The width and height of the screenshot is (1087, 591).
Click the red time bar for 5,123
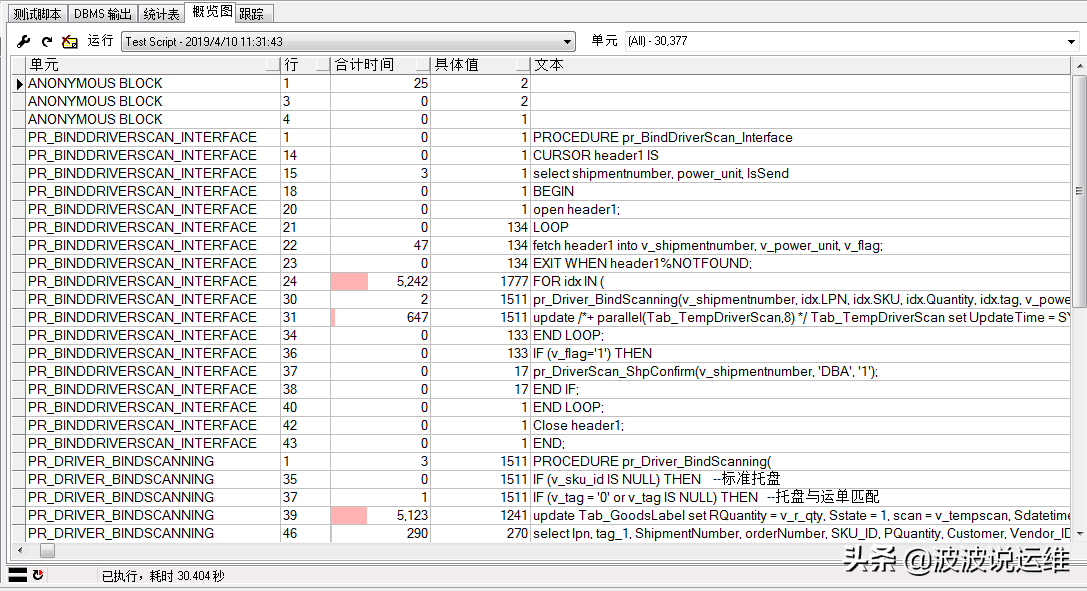pos(349,515)
